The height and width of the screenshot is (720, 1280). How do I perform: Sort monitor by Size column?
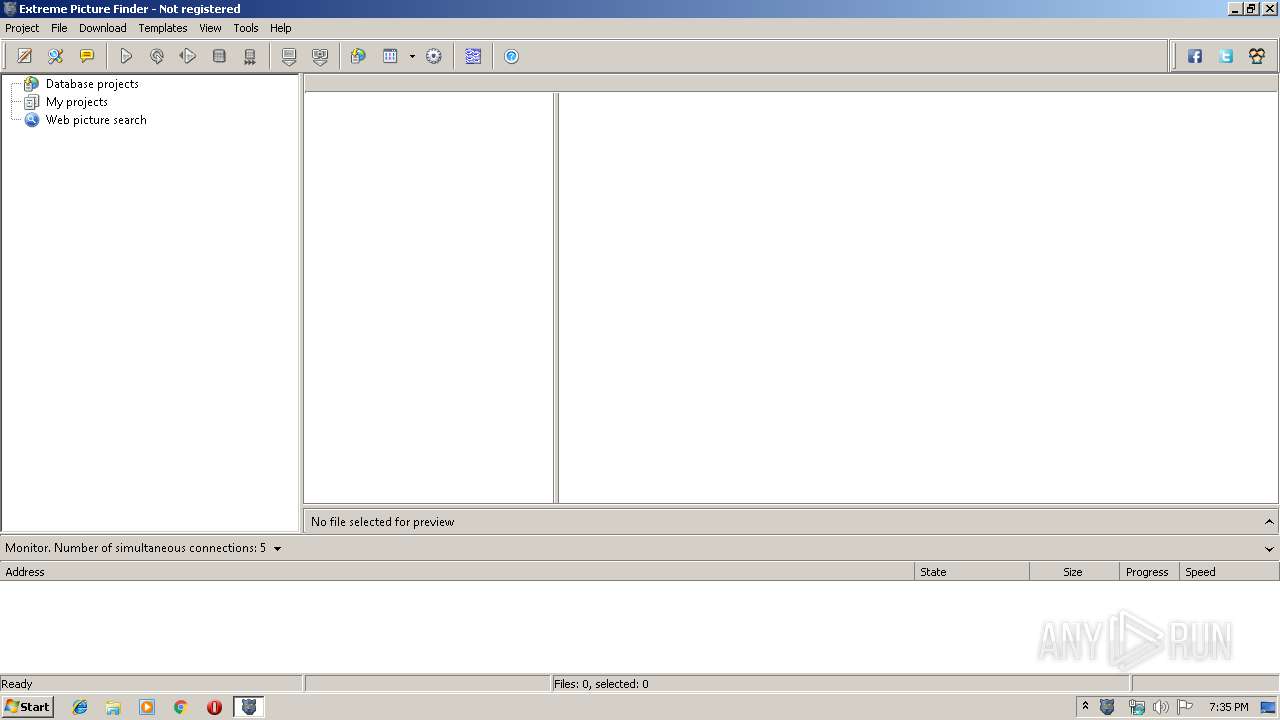1074,572
